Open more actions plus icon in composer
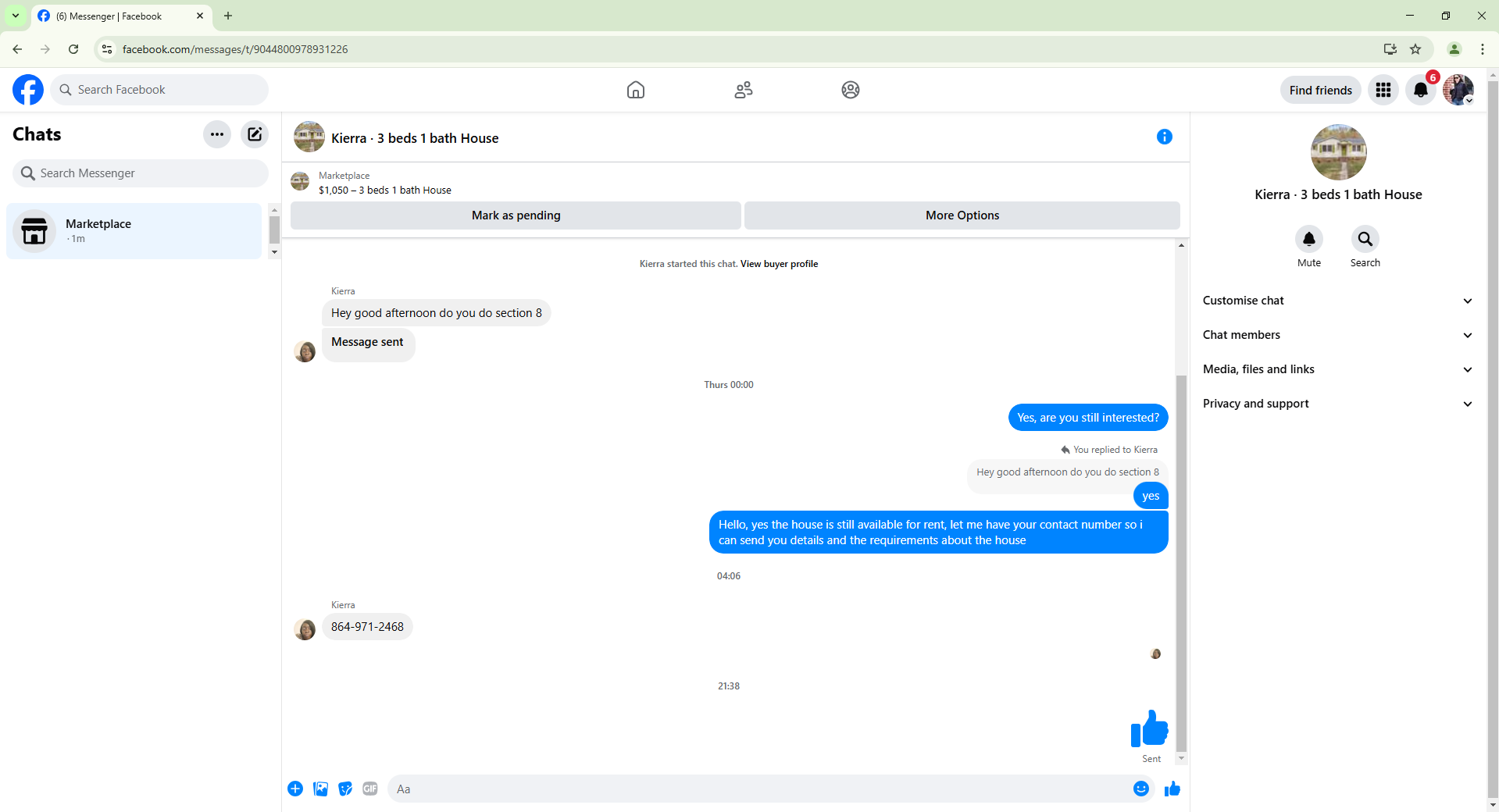 (x=295, y=789)
